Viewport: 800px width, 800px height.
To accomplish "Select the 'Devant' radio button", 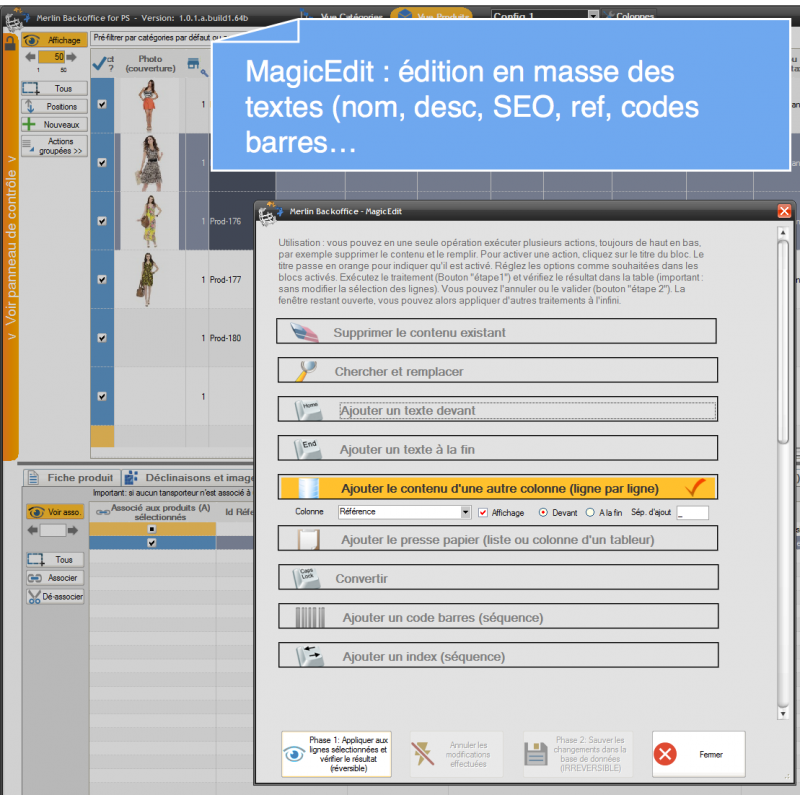I will pyautogui.click(x=543, y=512).
